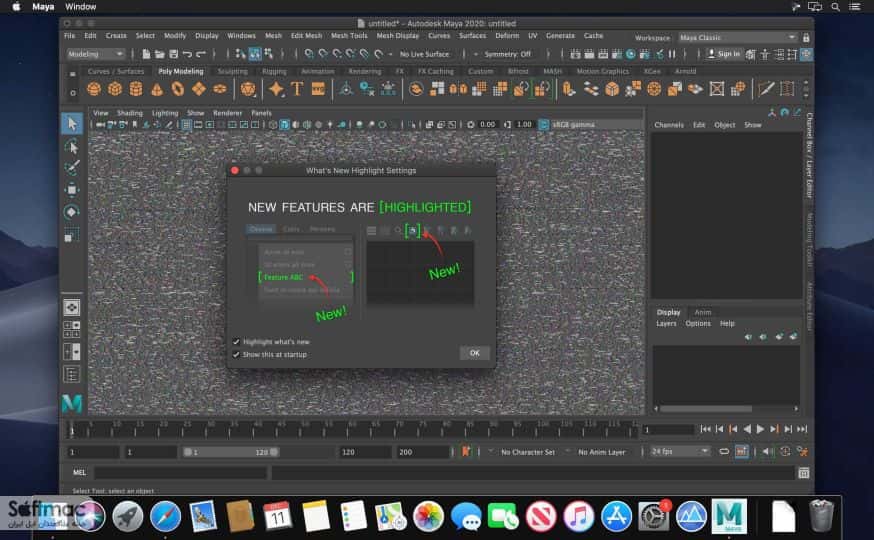Activate the Move tool in Tool Box
Image resolution: width=874 pixels, height=540 pixels.
[x=72, y=189]
